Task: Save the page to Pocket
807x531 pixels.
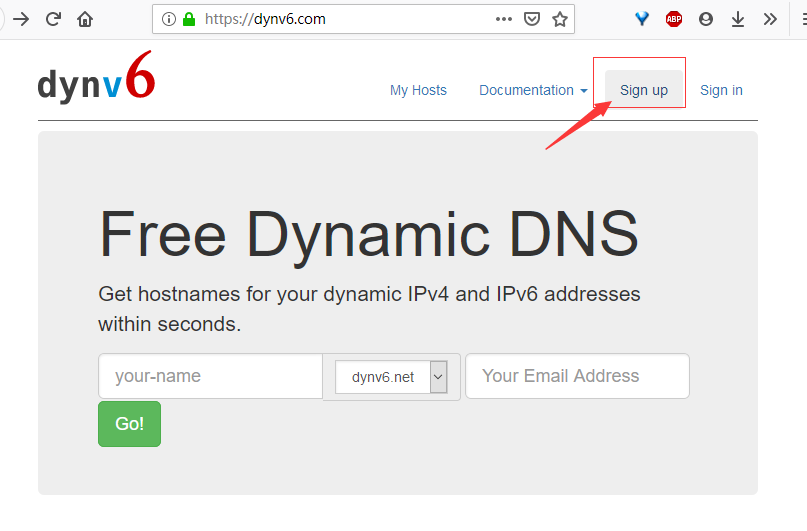Action: (x=533, y=19)
